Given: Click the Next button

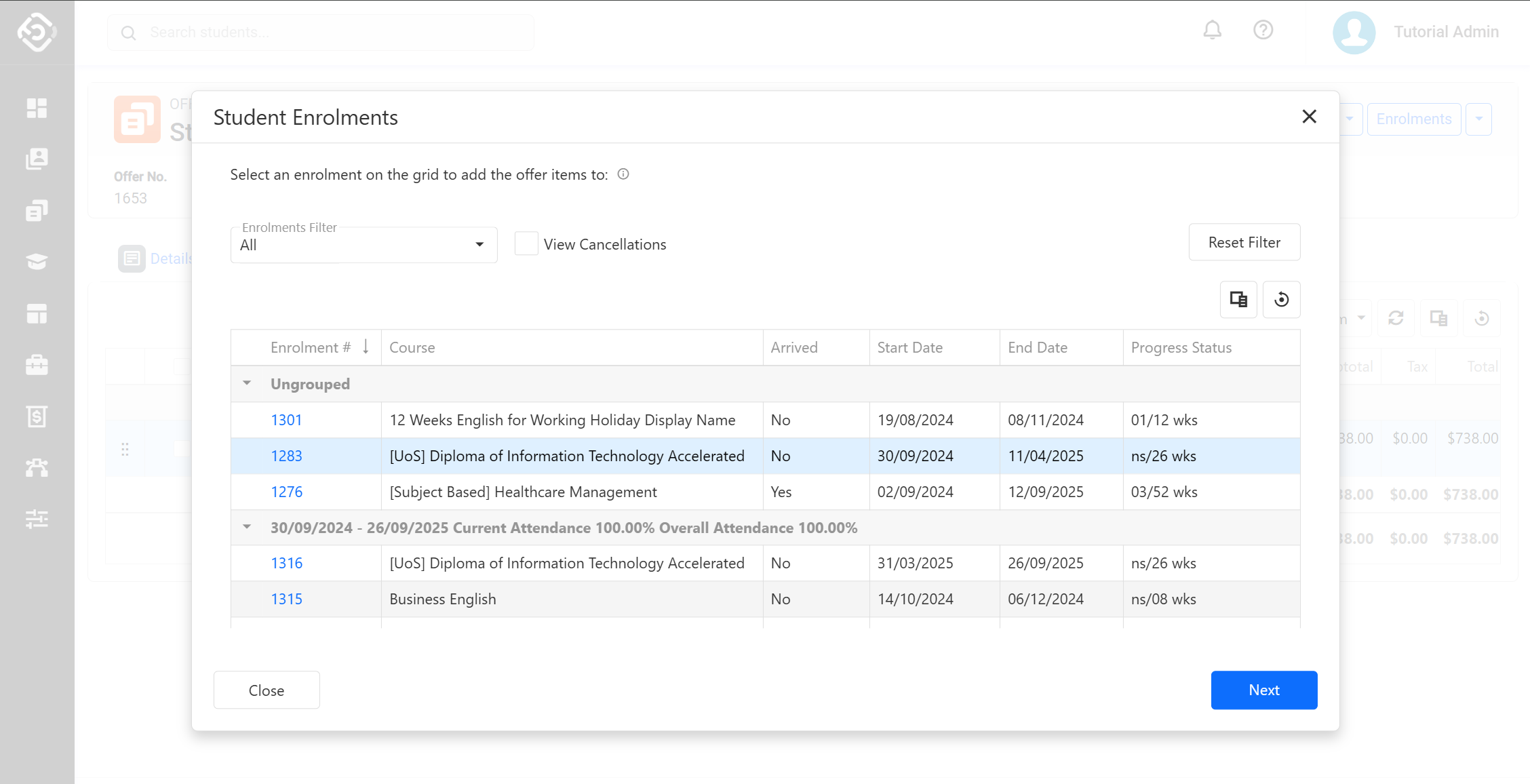Looking at the screenshot, I should 1263,690.
